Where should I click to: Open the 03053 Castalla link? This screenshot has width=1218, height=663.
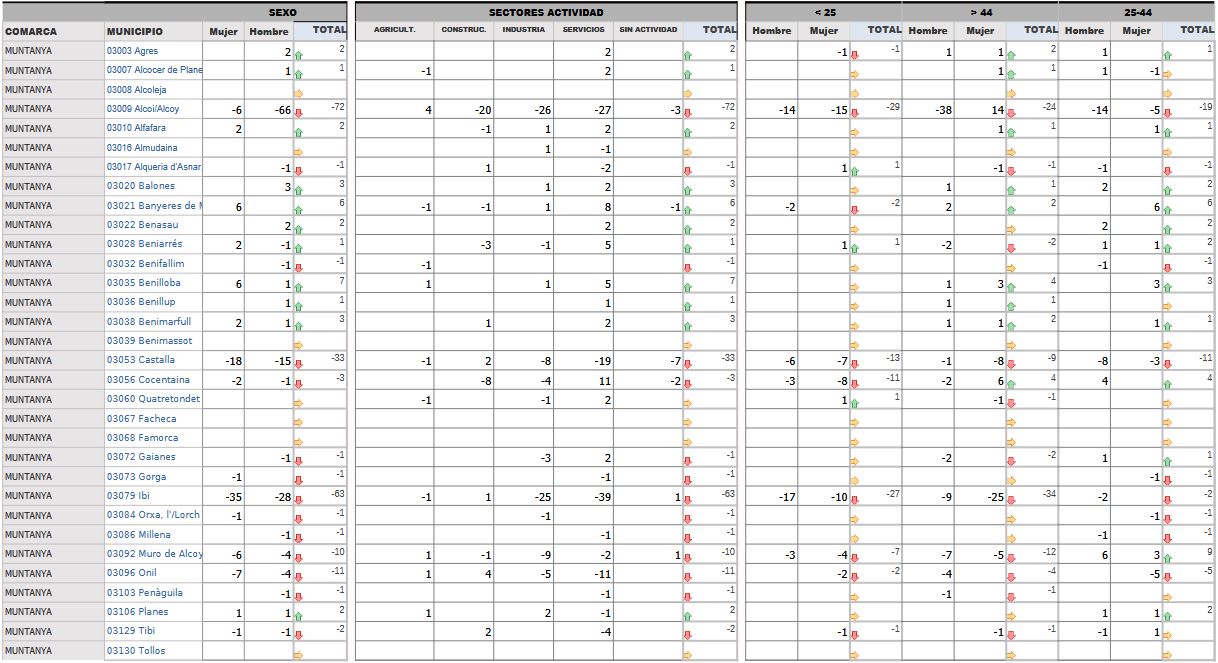click(141, 361)
